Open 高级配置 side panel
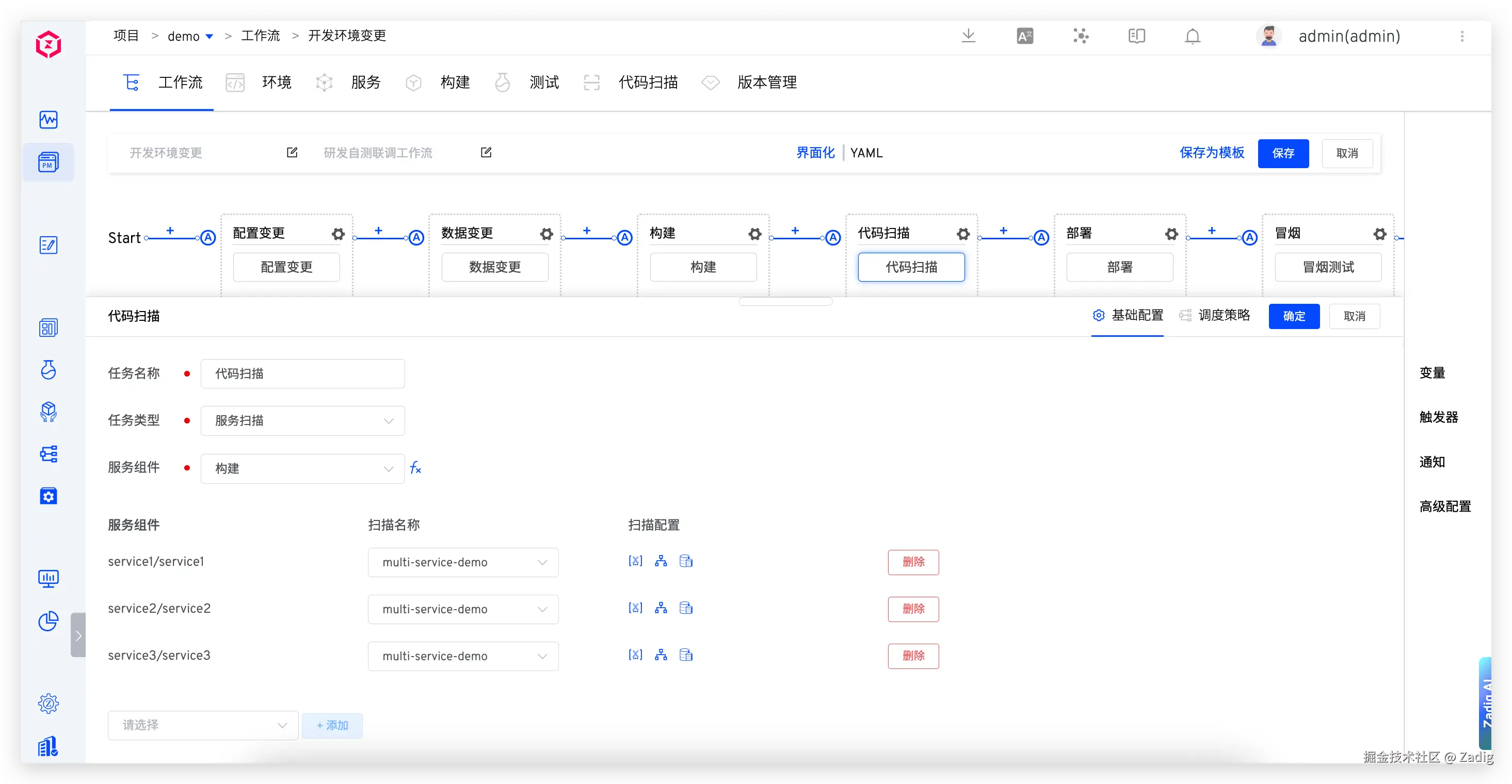The width and height of the screenshot is (1512, 784). click(x=1445, y=507)
